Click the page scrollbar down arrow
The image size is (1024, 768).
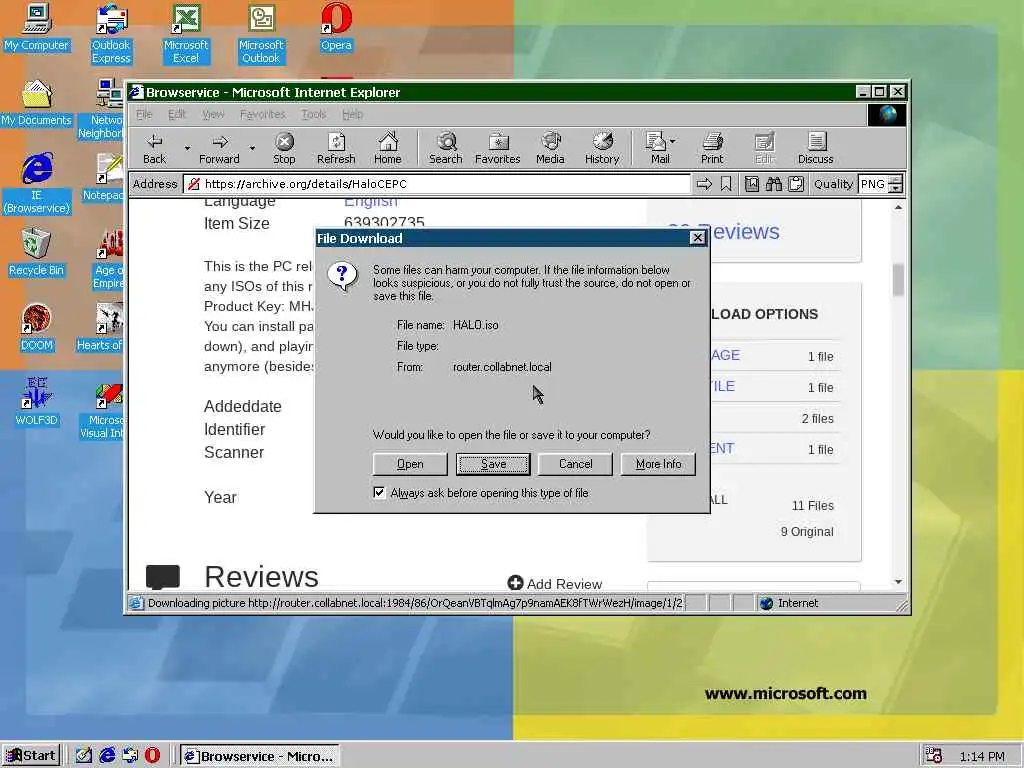click(x=899, y=581)
